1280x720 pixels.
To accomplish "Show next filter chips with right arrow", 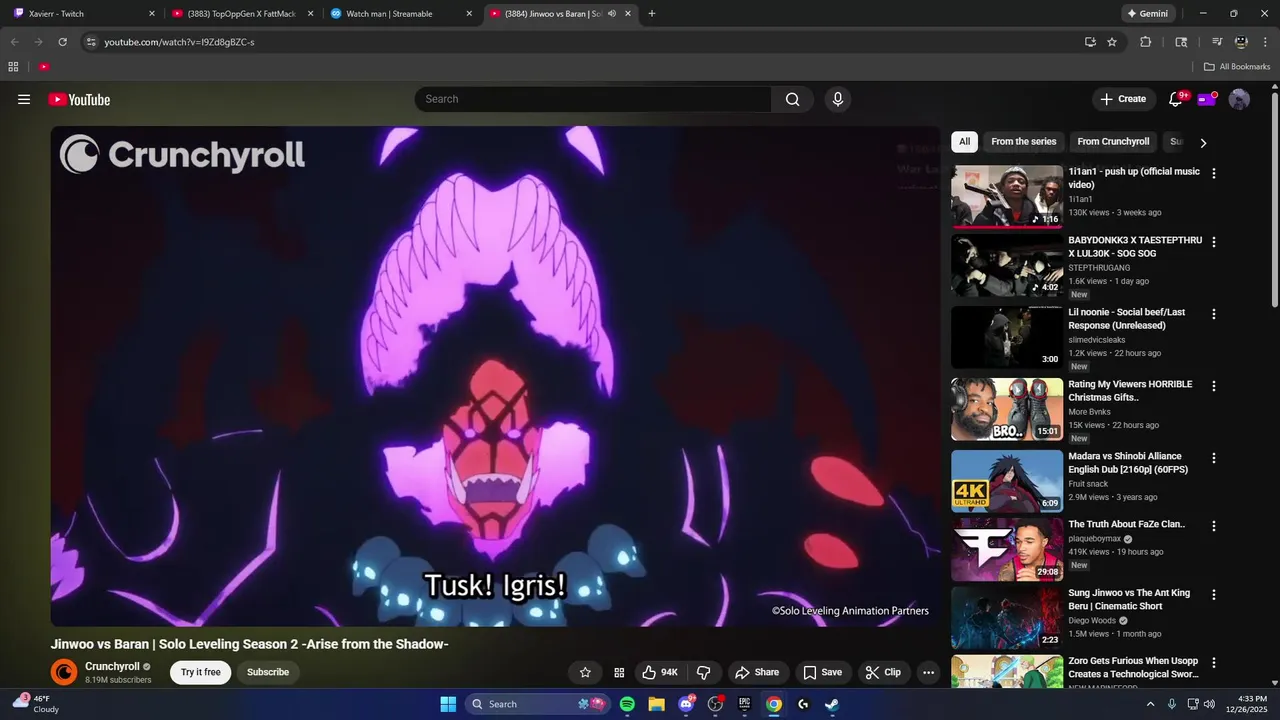I will pyautogui.click(x=1203, y=143).
